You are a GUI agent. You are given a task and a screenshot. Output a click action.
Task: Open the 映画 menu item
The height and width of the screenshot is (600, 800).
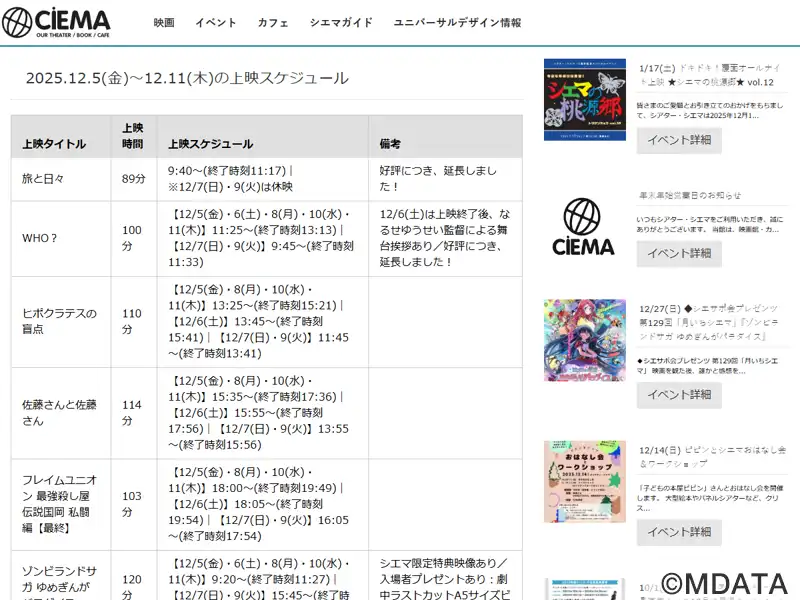pyautogui.click(x=164, y=22)
